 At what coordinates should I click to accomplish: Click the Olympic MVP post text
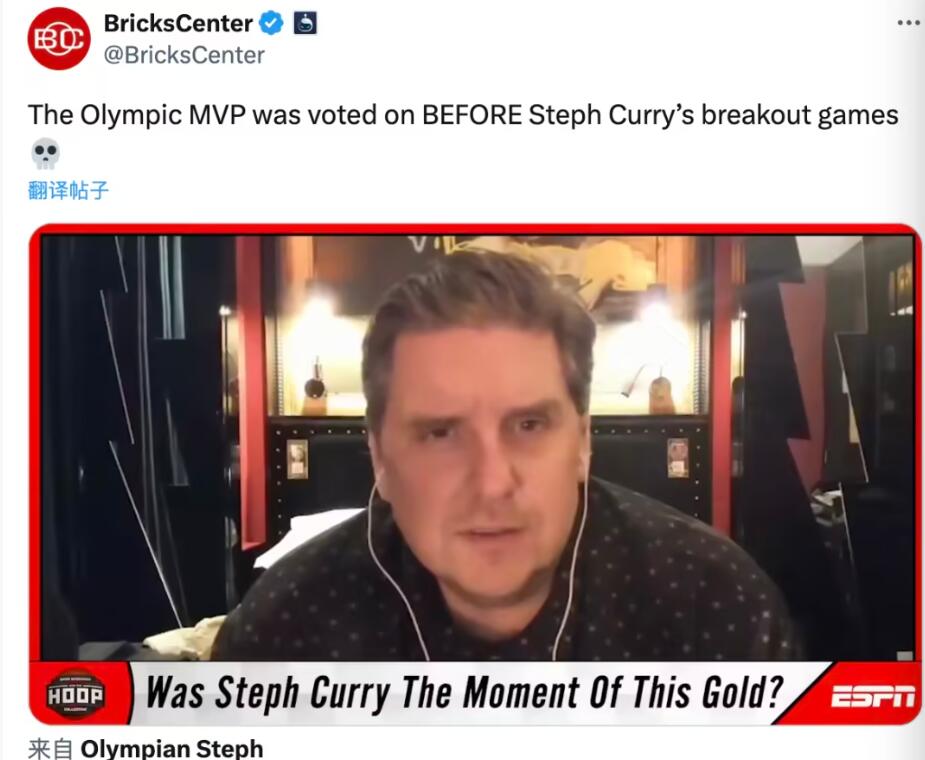coord(463,115)
